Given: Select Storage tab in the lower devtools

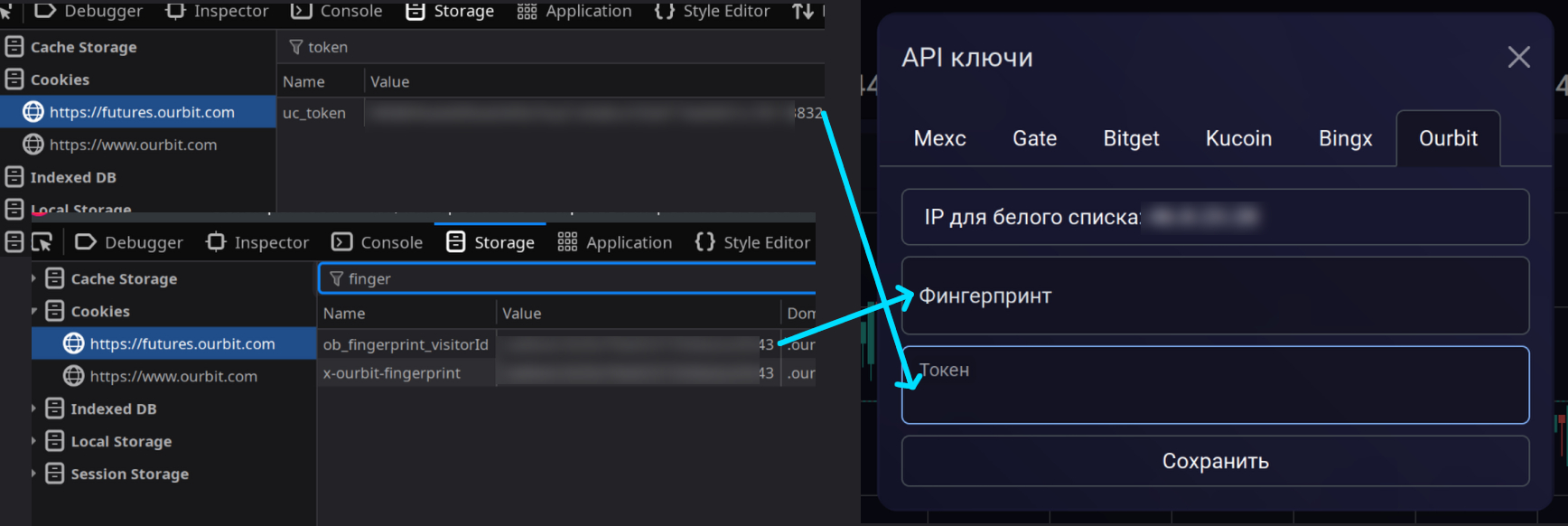Looking at the screenshot, I should [490, 242].
